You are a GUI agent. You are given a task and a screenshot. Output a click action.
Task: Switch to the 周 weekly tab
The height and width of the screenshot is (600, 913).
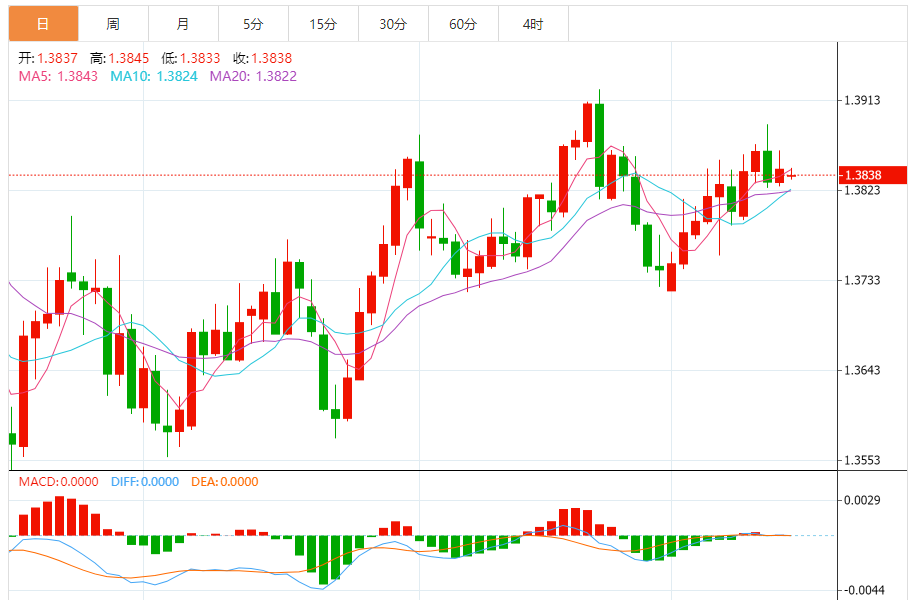113,23
